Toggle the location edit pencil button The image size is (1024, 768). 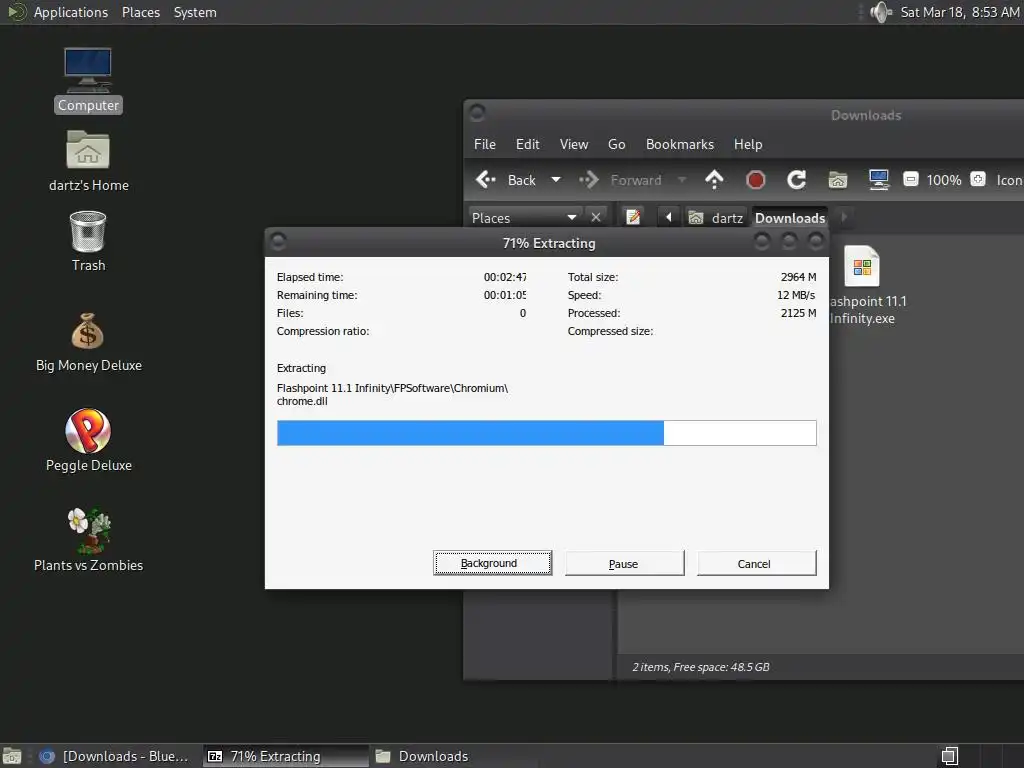tap(633, 217)
